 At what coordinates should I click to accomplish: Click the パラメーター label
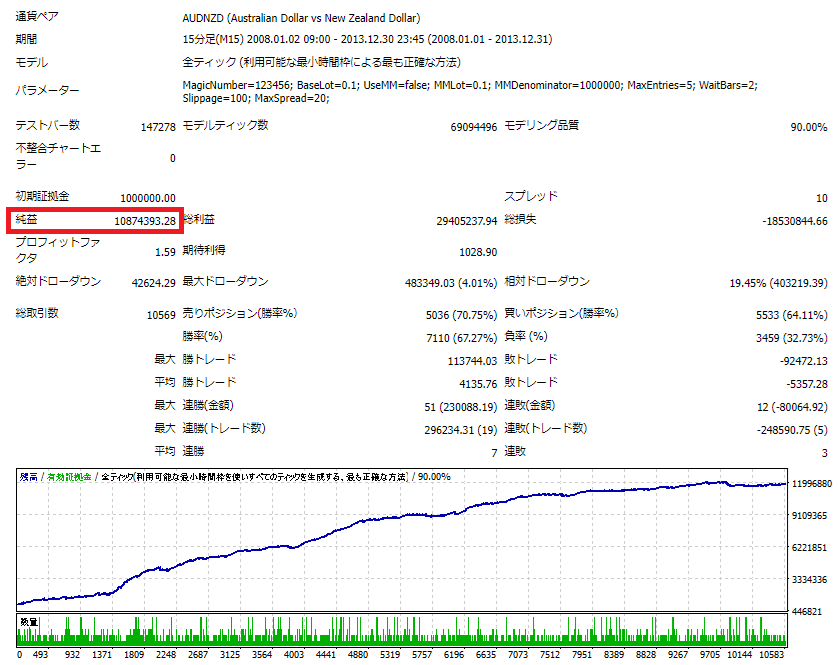pos(47,90)
